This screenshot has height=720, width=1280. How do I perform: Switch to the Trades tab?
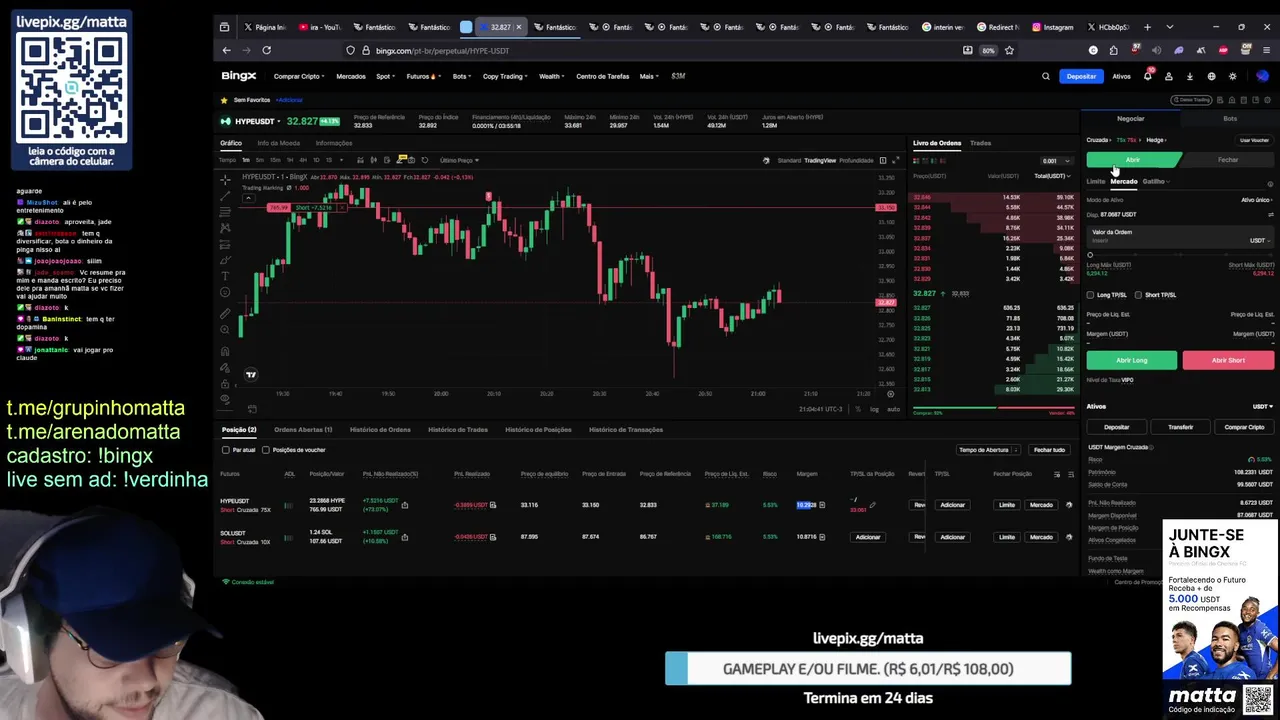[980, 143]
